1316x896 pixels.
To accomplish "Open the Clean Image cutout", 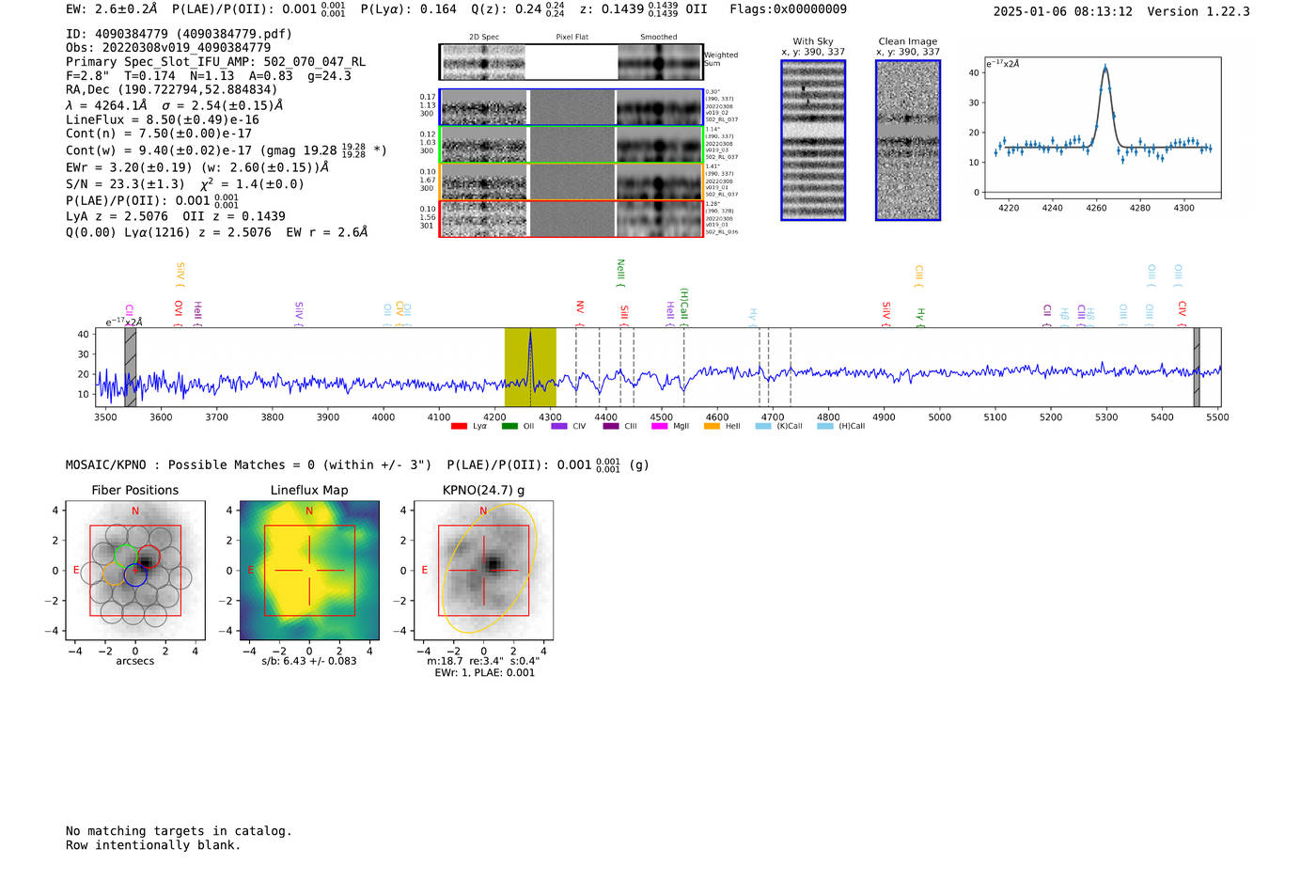I will tap(908, 140).
